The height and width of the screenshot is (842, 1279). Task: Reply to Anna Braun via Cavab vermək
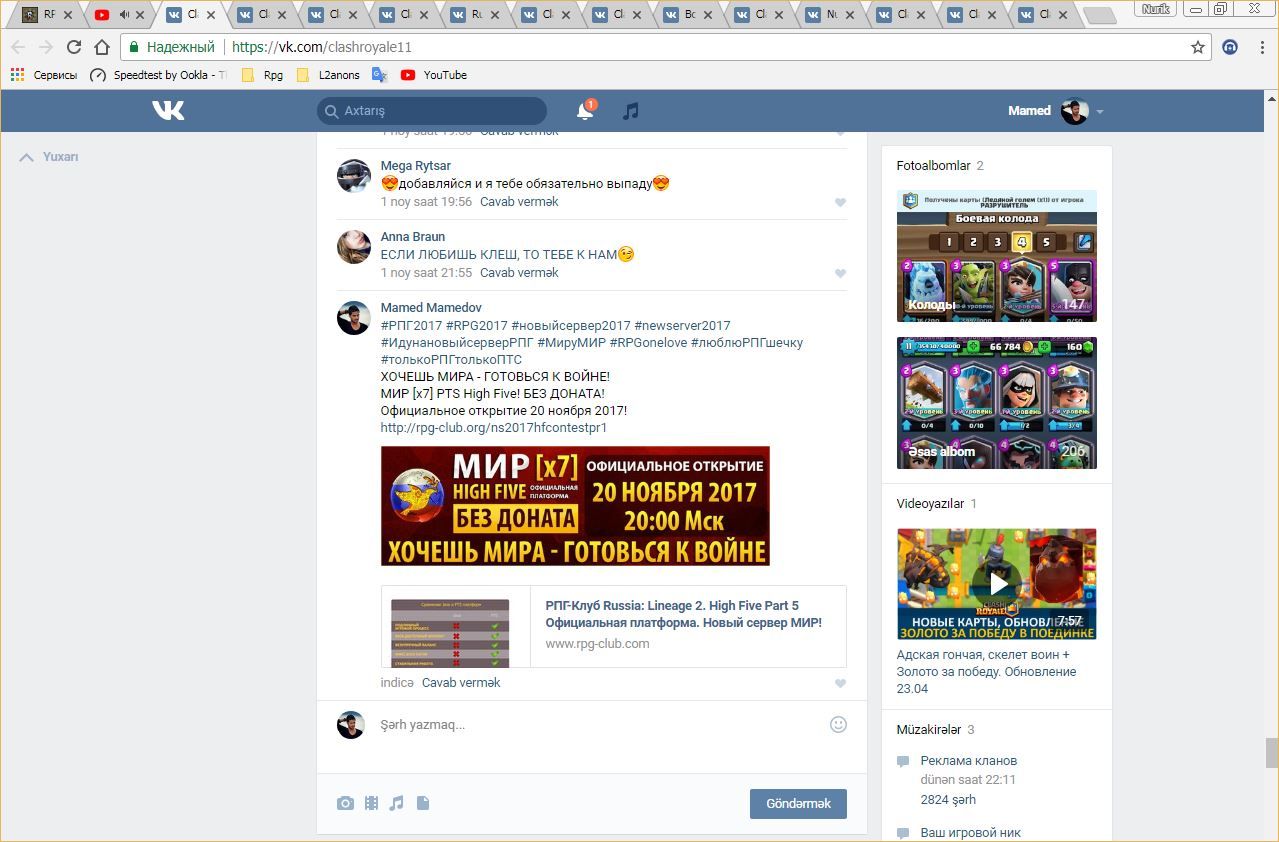tap(519, 273)
